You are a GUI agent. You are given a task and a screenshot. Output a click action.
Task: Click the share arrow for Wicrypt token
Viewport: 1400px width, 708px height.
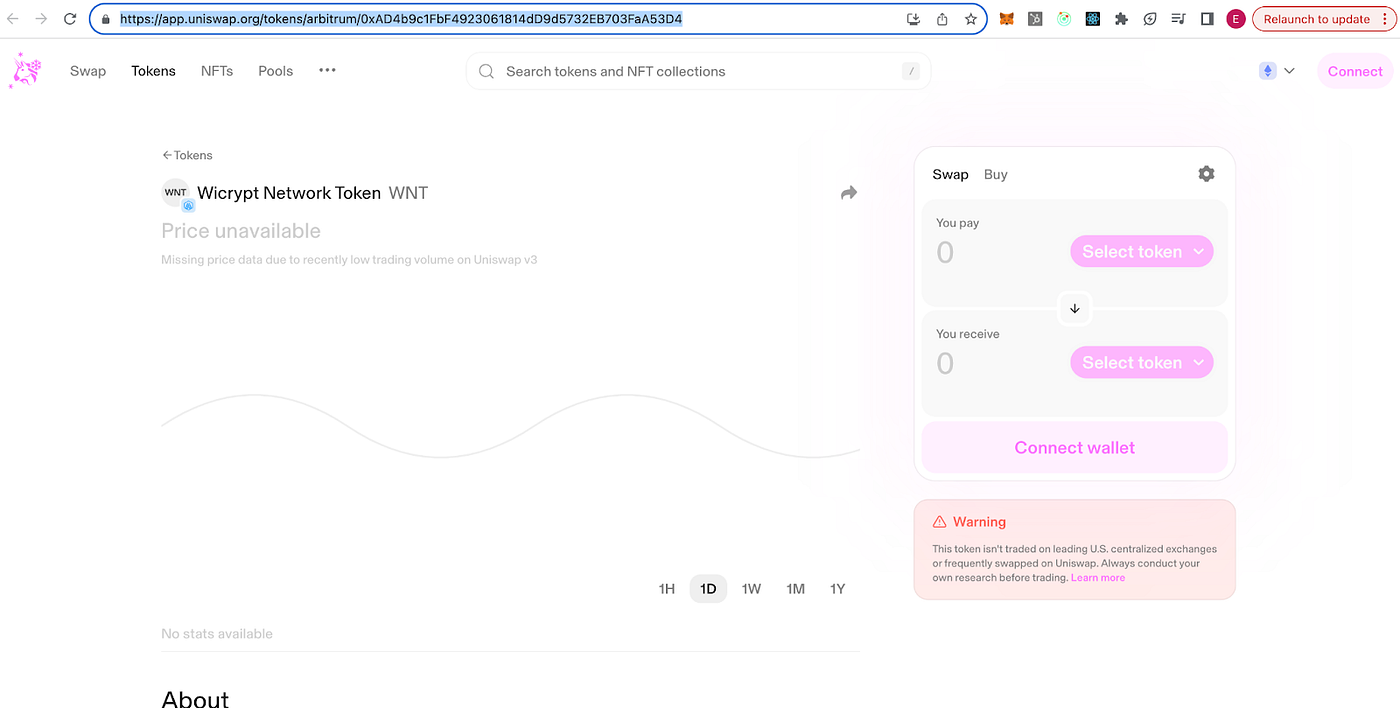click(848, 193)
